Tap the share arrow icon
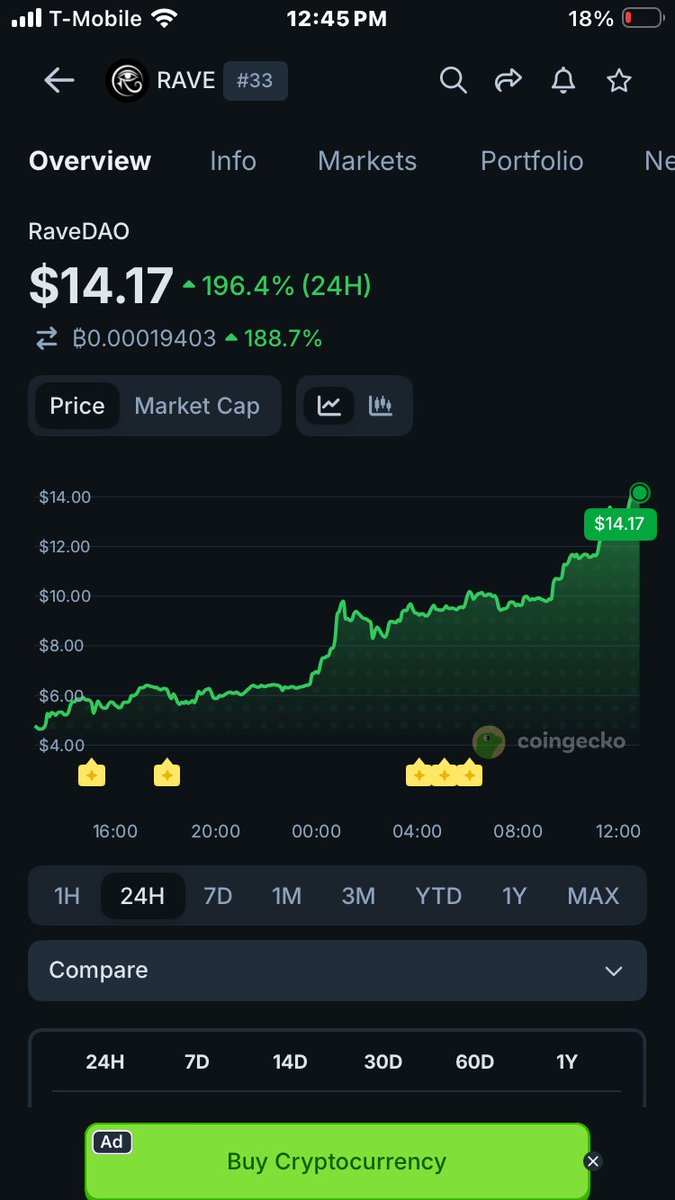675x1200 pixels. coord(509,81)
